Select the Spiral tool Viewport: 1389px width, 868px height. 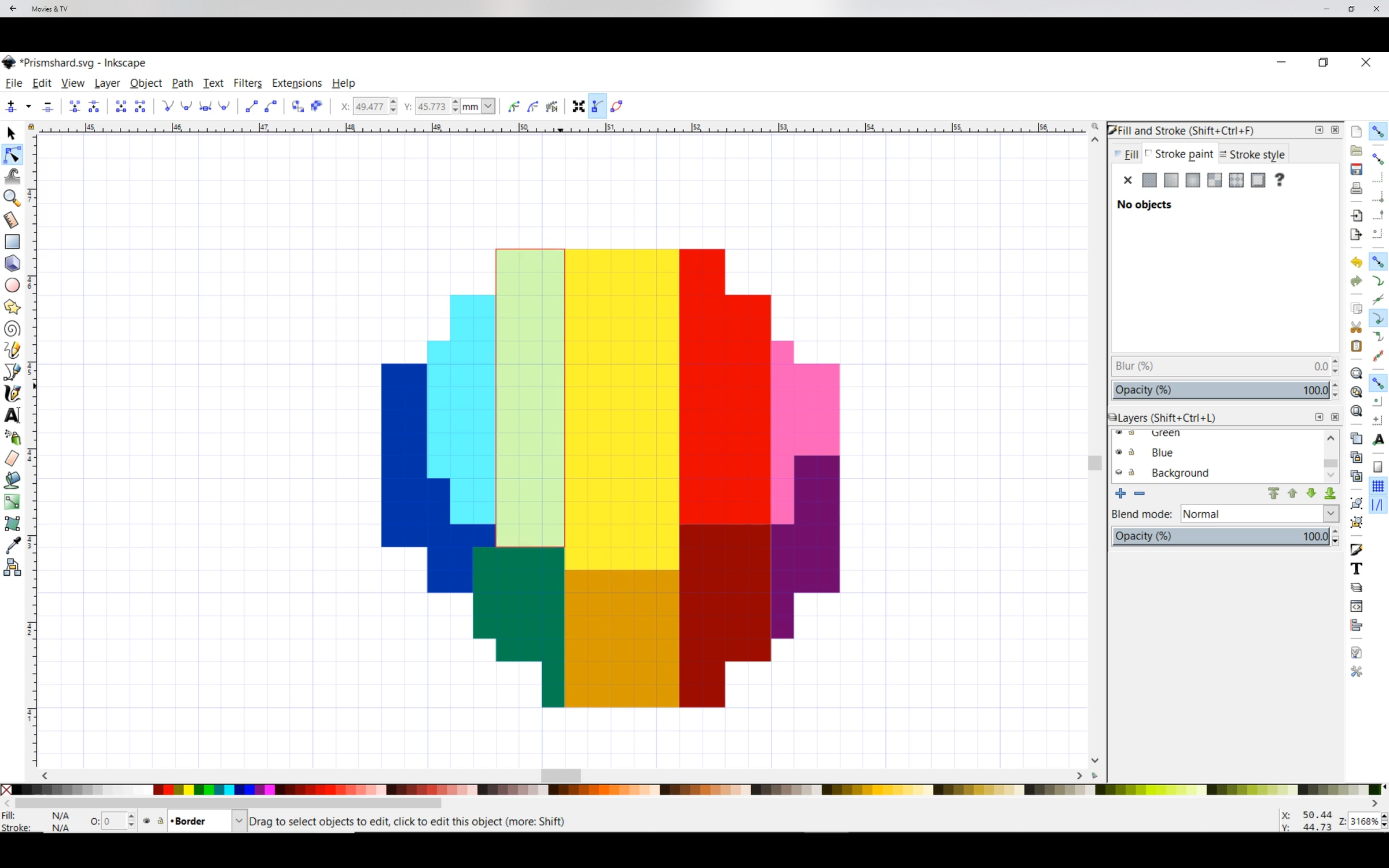[12, 329]
